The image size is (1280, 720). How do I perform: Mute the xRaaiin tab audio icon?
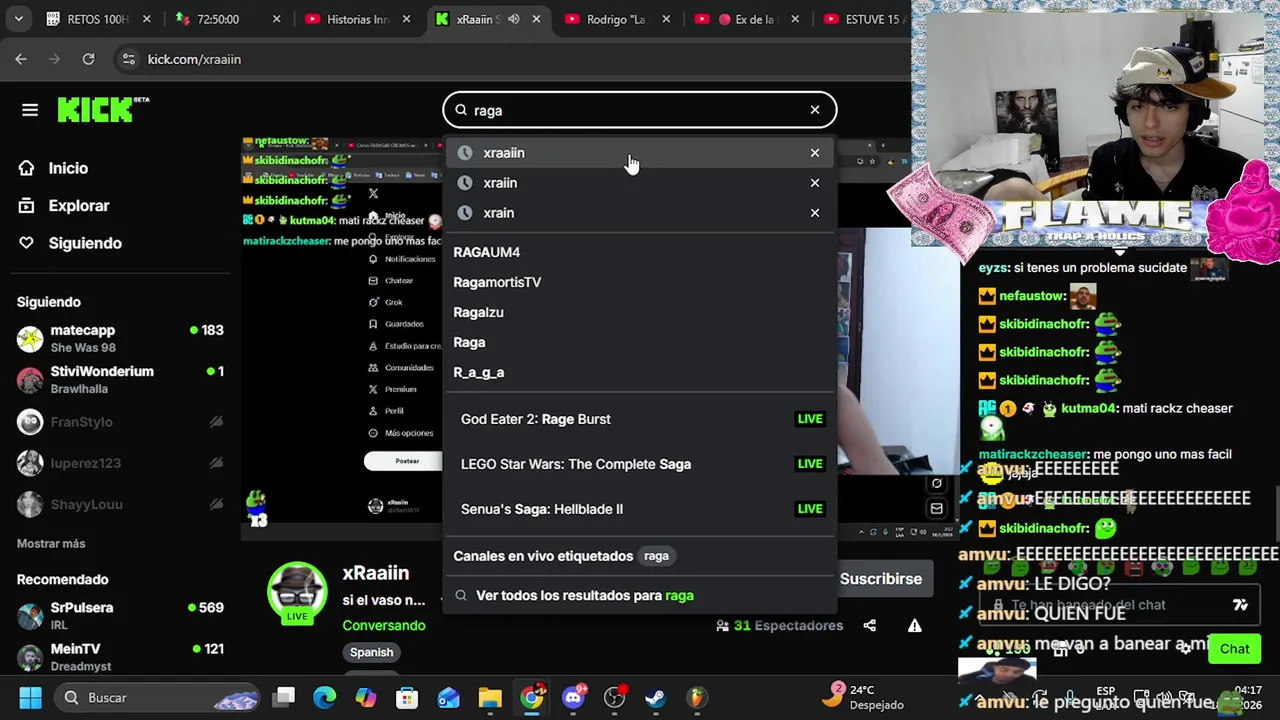(x=514, y=19)
